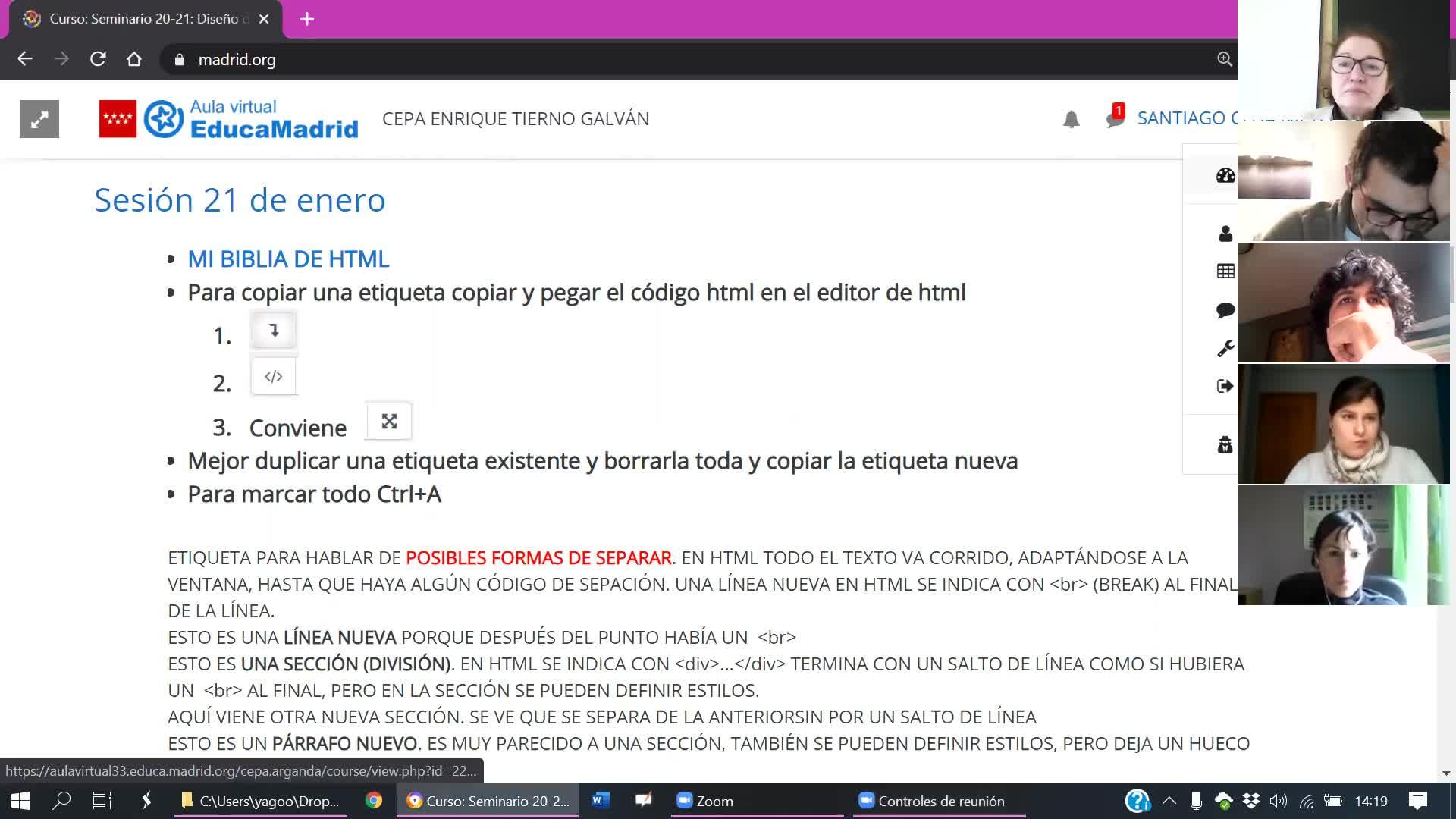Open the notifications bell
1456x819 pixels.
click(x=1071, y=119)
